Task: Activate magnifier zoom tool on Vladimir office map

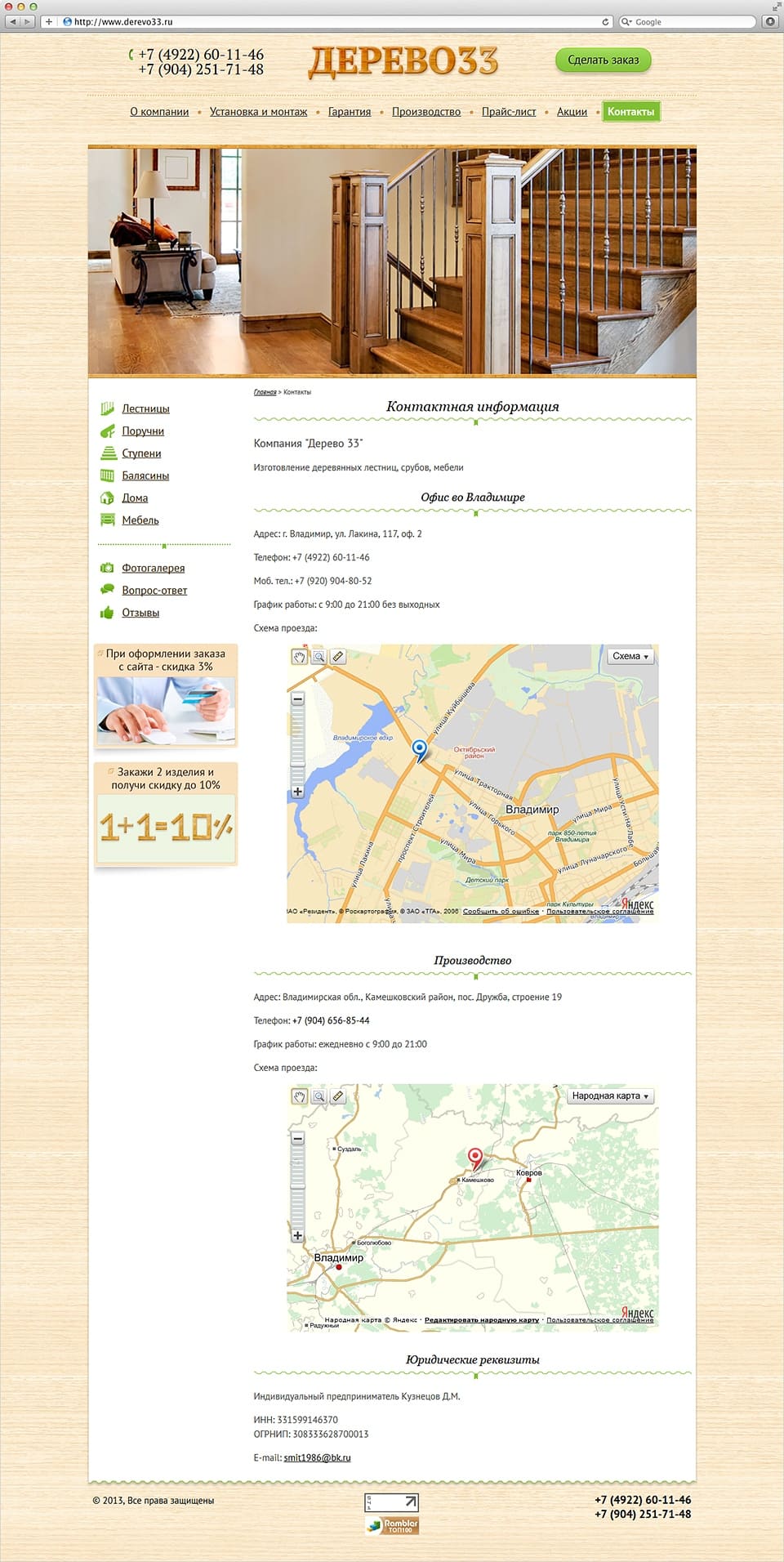Action: pos(319,657)
